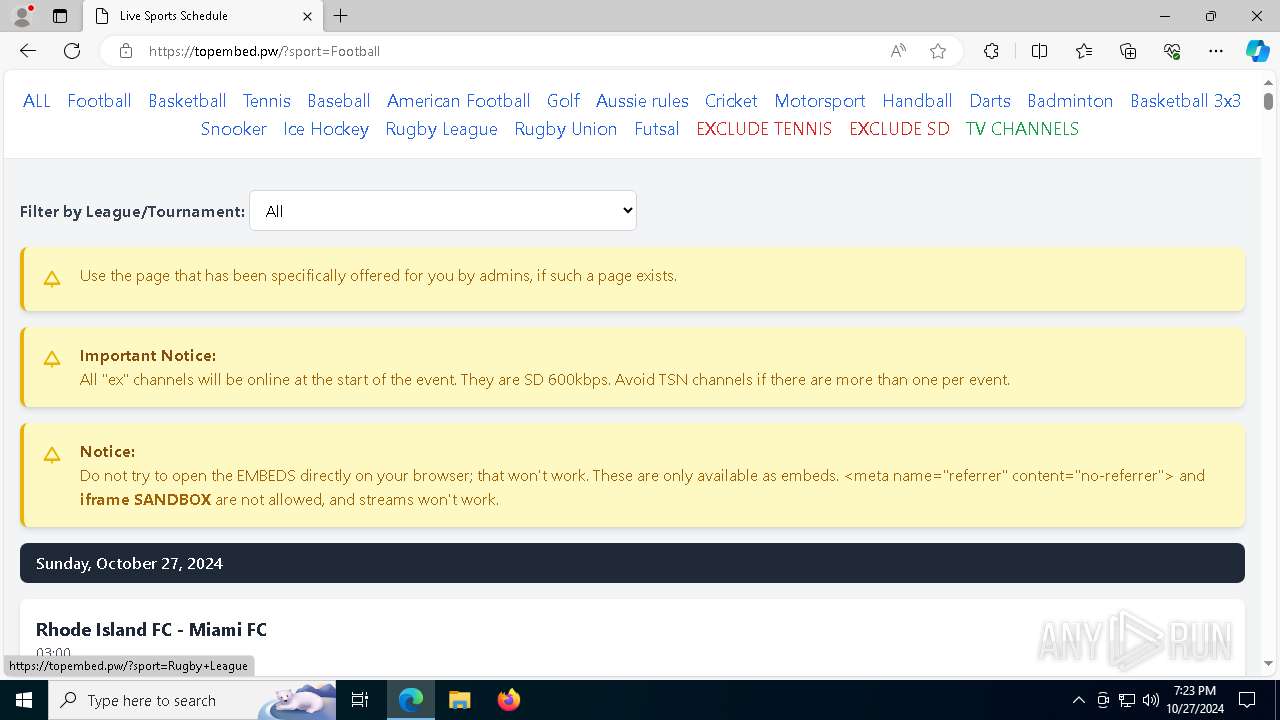Click the address bar URL

(264, 51)
